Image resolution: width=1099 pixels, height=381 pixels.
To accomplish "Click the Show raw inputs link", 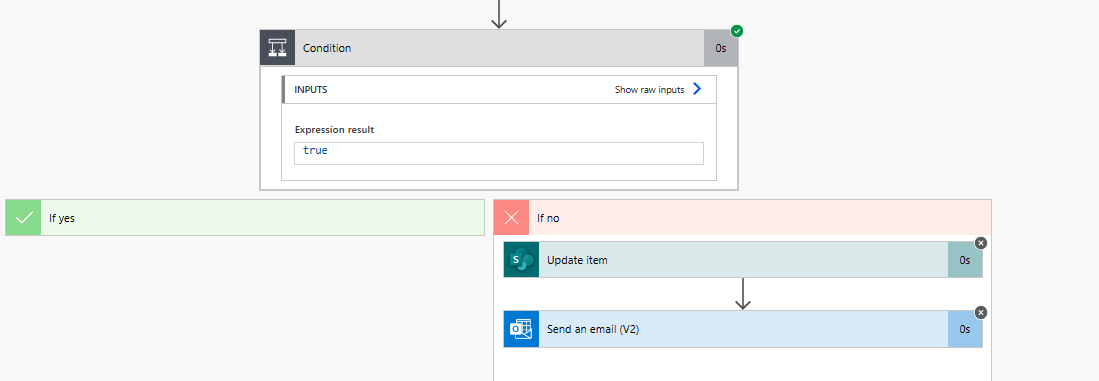I will [650, 90].
